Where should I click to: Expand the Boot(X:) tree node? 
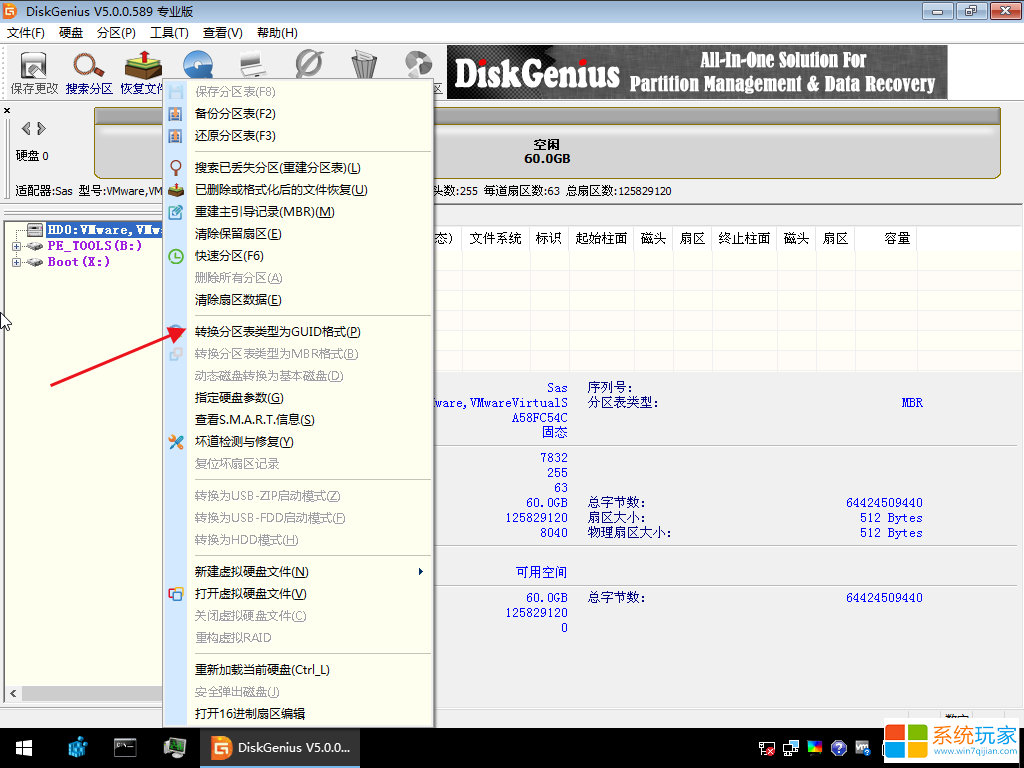click(16, 262)
